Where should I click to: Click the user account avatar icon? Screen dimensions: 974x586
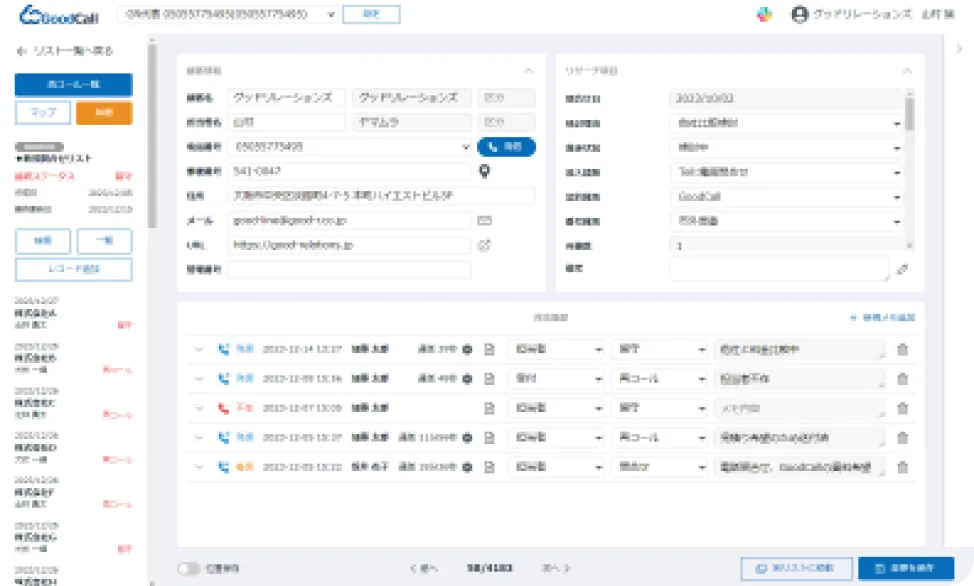[799, 15]
